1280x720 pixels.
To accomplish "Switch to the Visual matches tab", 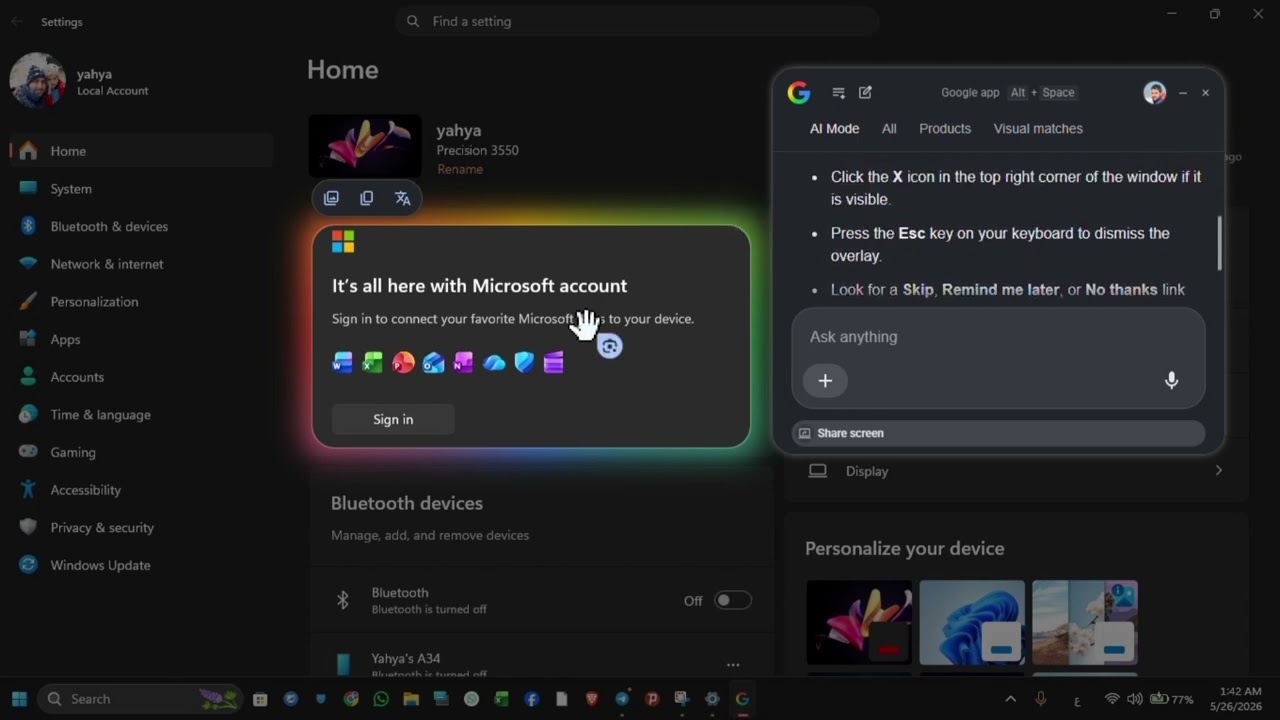I will click(x=1038, y=128).
